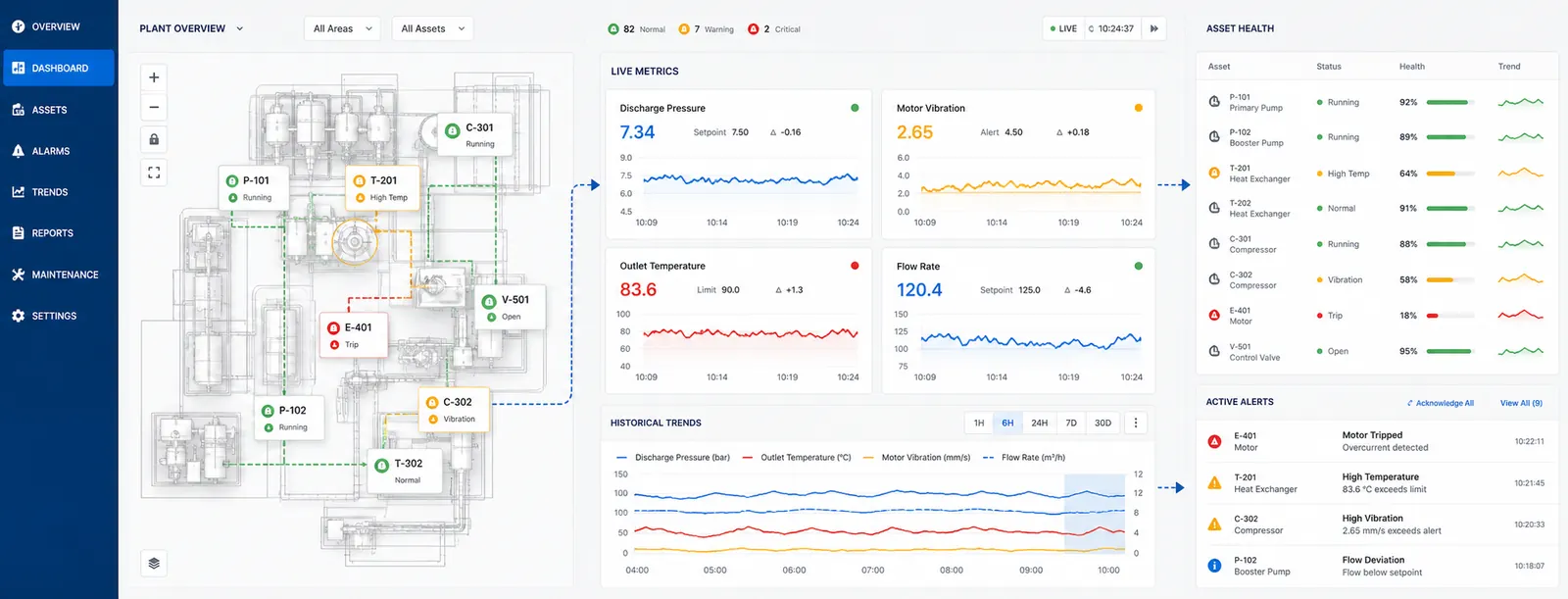The image size is (1568, 599).
Task: Open historical trends more options menu
Action: (x=1136, y=423)
